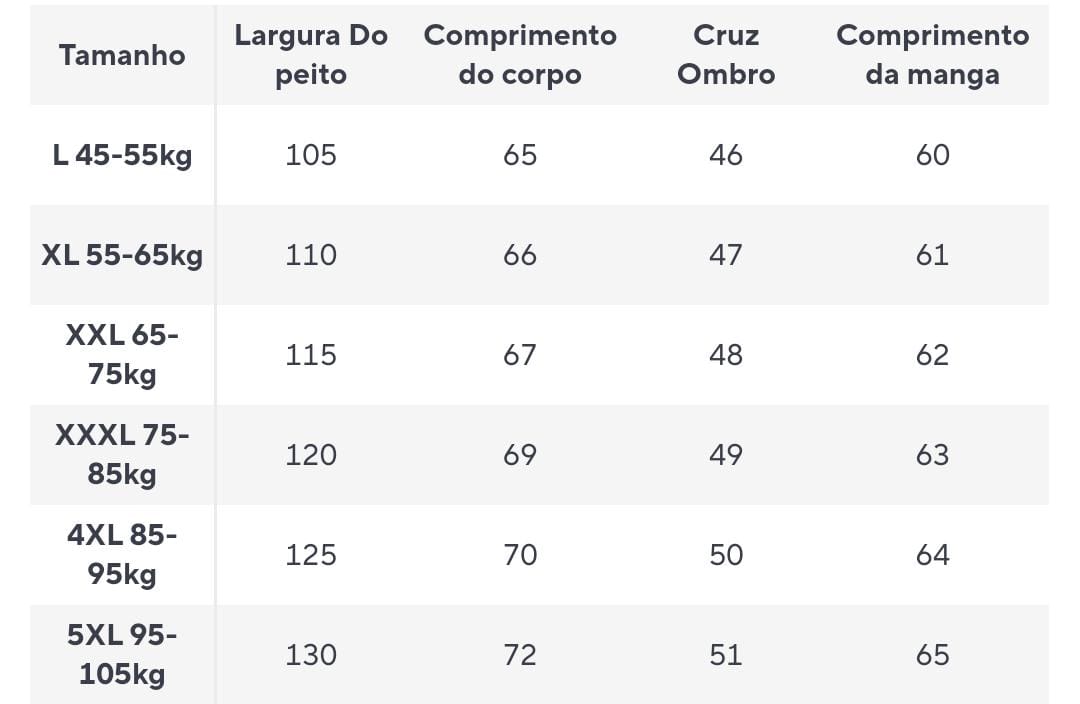The height and width of the screenshot is (704, 1080).
Task: Select shoulder value 51
Action: click(726, 654)
